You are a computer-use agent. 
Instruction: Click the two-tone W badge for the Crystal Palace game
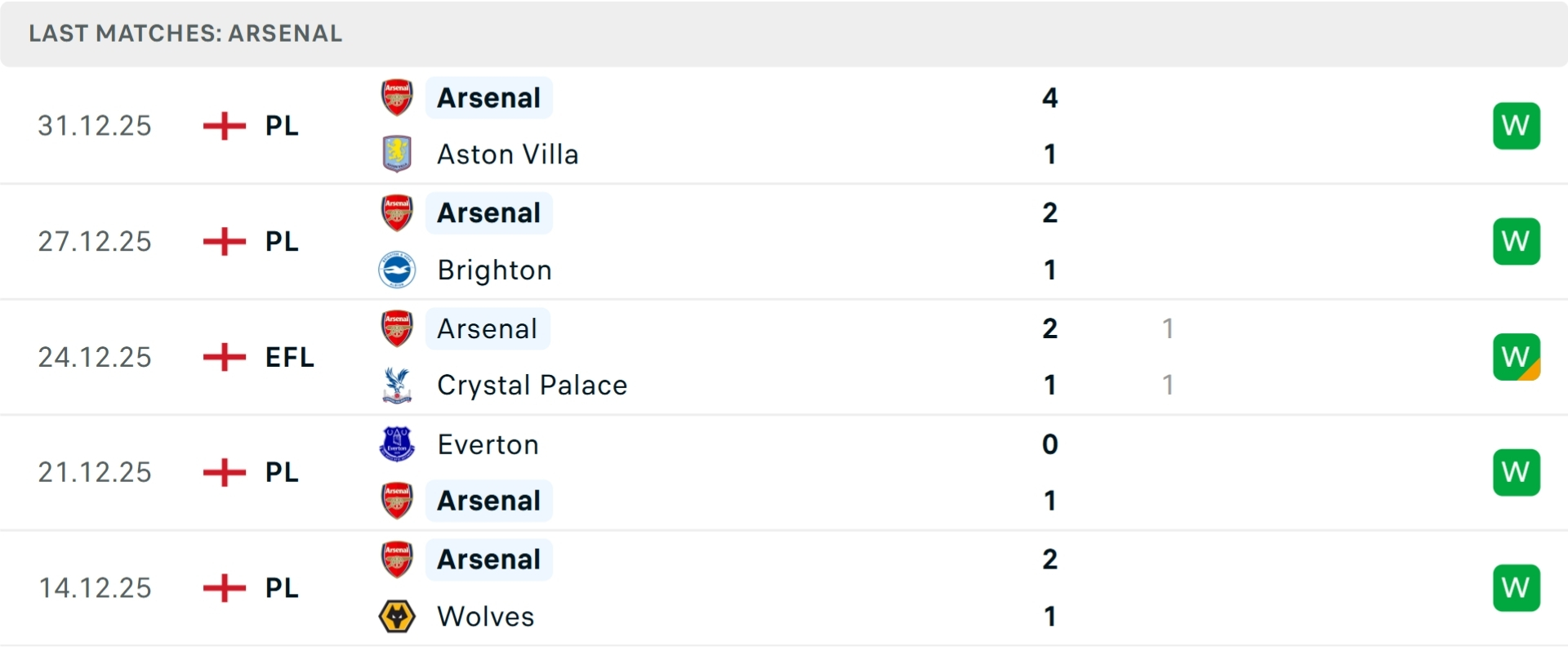(1517, 356)
